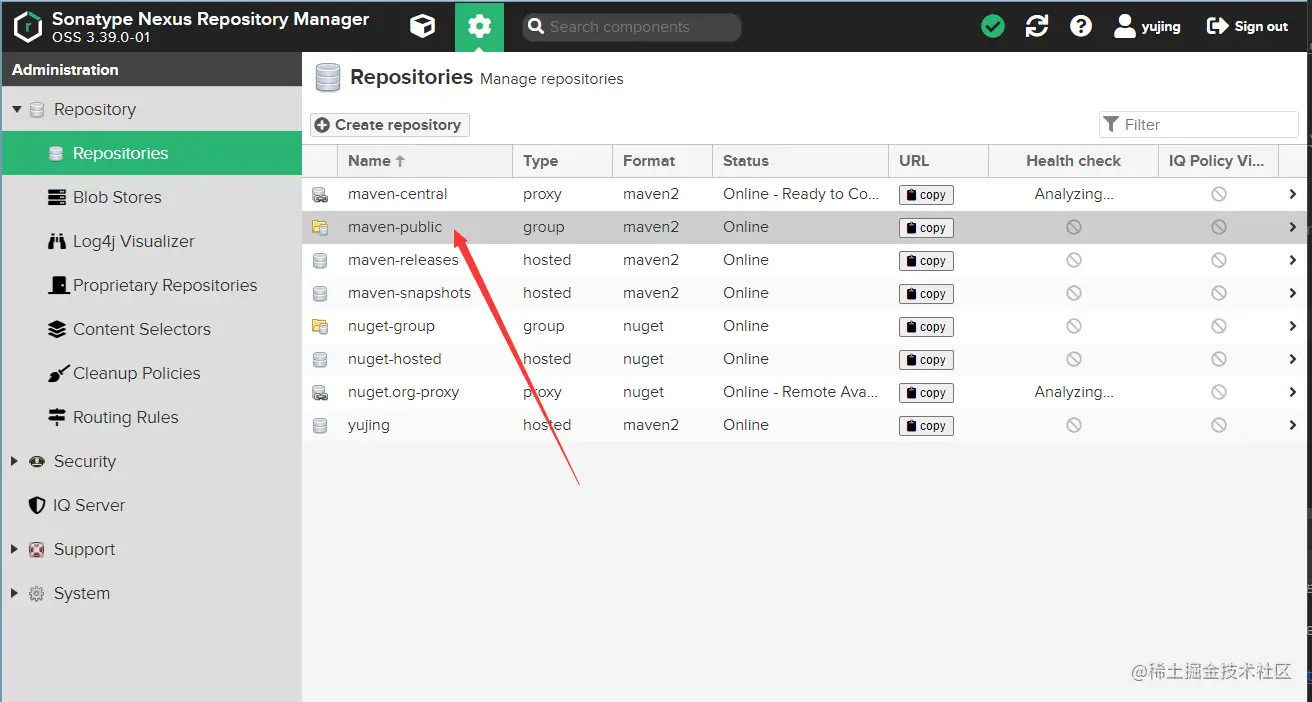Viewport: 1312px width, 702px height.
Task: Select Repositories in the sidebar
Action: pos(152,153)
